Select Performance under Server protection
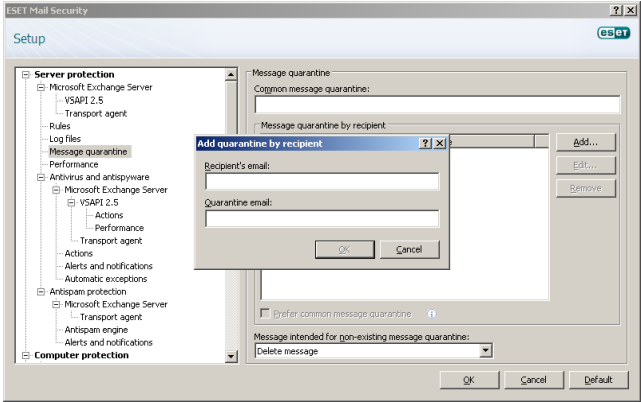The image size is (641, 402). click(74, 164)
